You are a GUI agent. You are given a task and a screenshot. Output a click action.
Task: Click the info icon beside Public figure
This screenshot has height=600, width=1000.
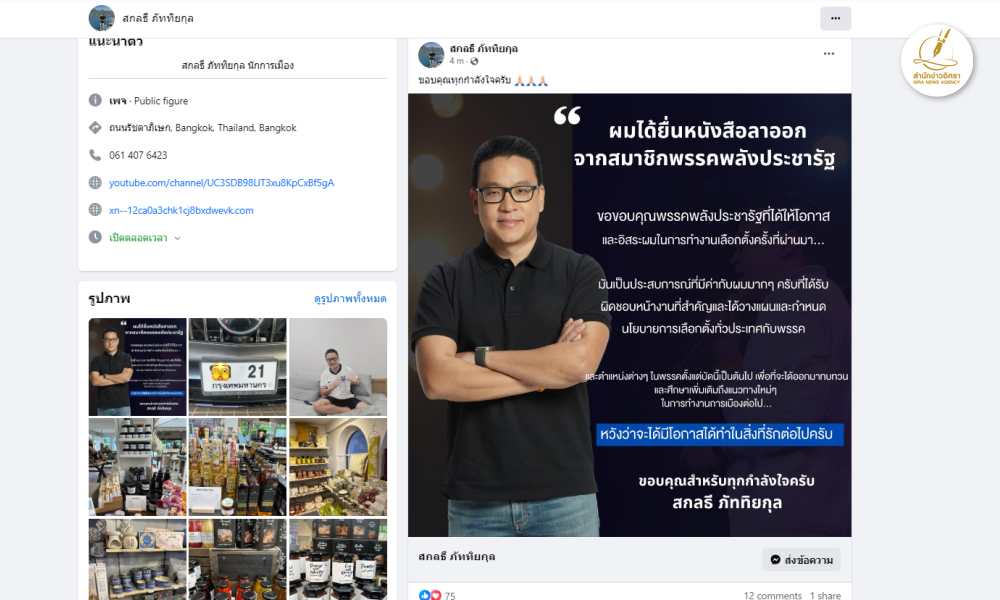(x=95, y=100)
